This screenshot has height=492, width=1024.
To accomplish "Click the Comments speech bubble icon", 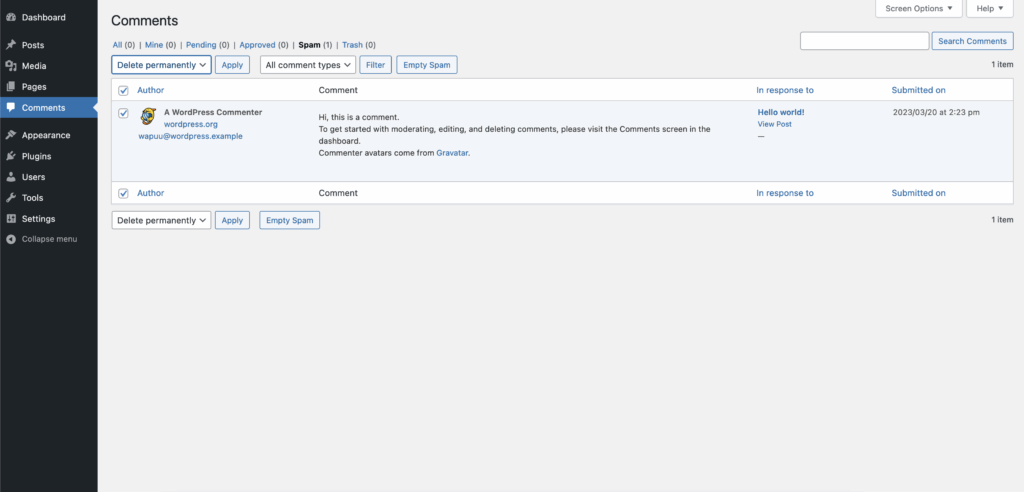I will (x=10, y=108).
